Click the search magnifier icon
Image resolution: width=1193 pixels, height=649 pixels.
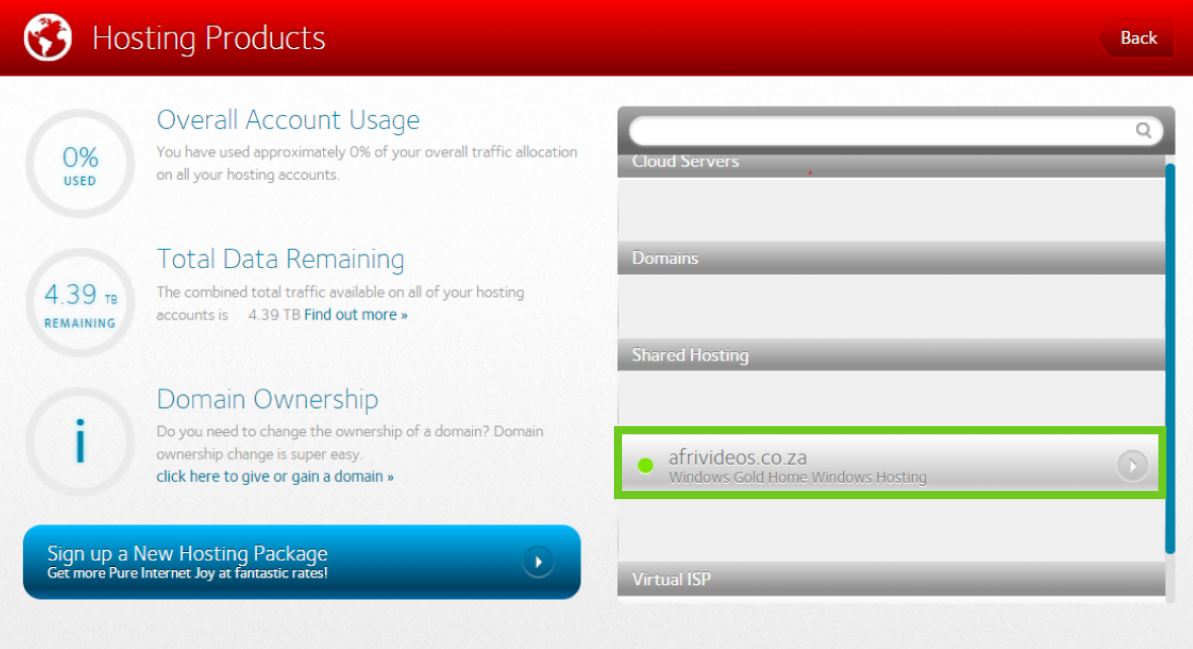[1144, 130]
